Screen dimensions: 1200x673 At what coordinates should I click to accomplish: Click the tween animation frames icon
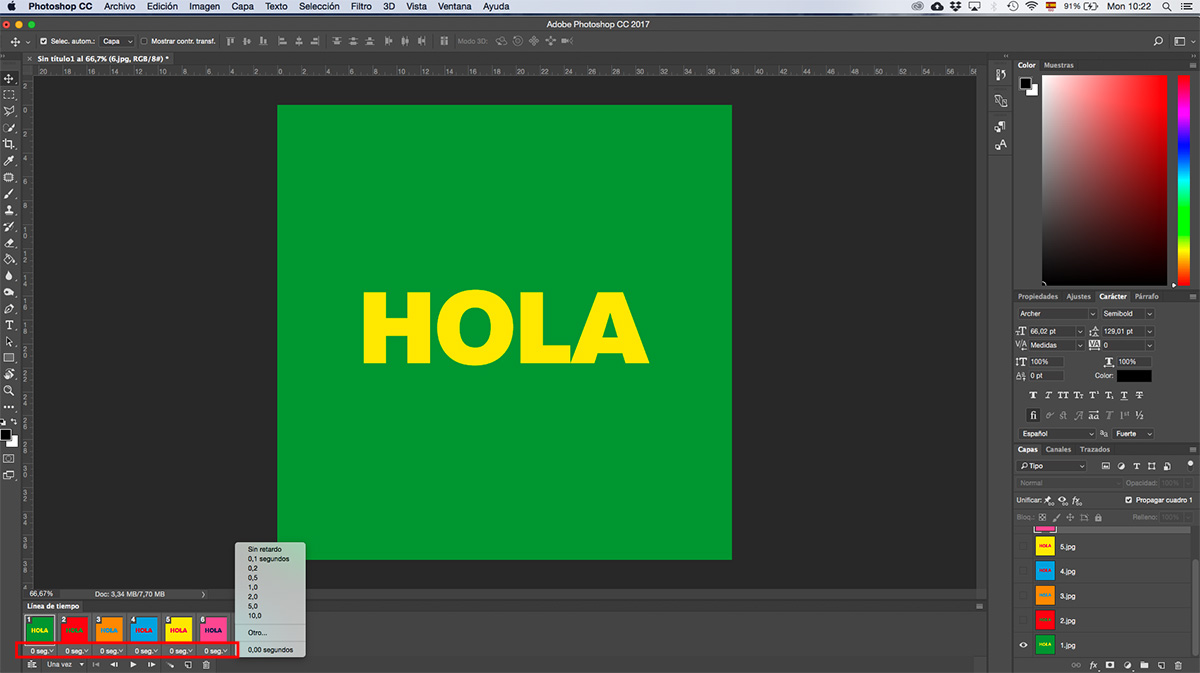(x=170, y=664)
